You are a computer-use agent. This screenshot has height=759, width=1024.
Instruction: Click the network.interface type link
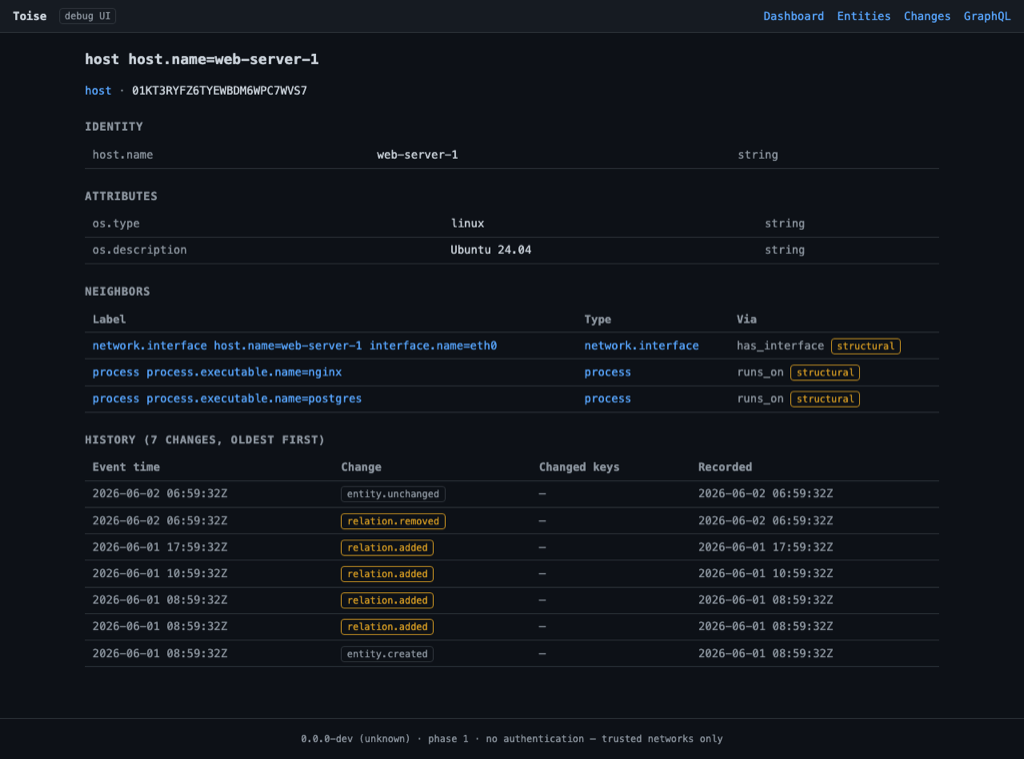(x=641, y=346)
